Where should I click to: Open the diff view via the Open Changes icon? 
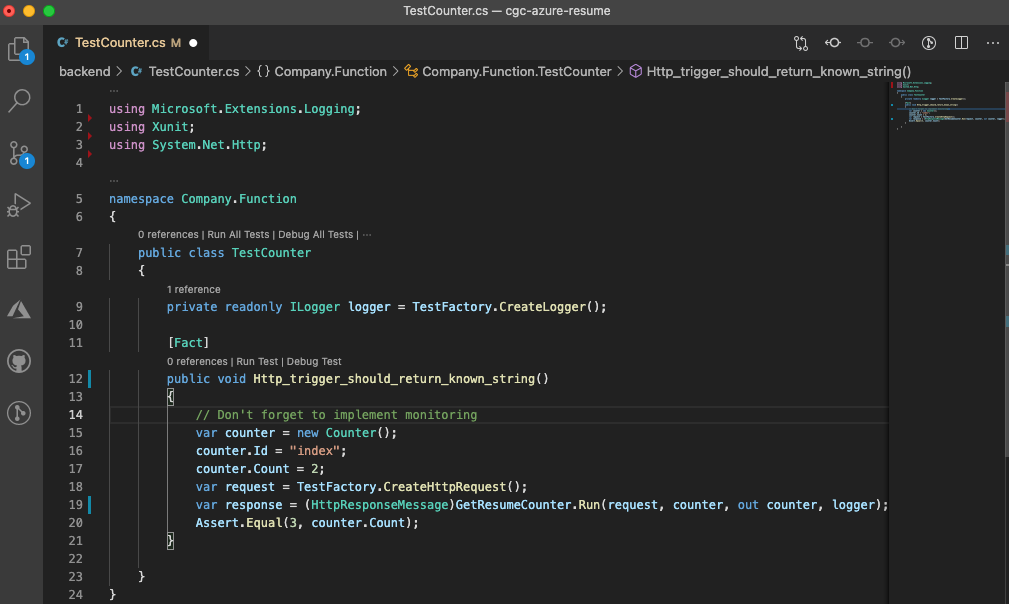pos(800,43)
